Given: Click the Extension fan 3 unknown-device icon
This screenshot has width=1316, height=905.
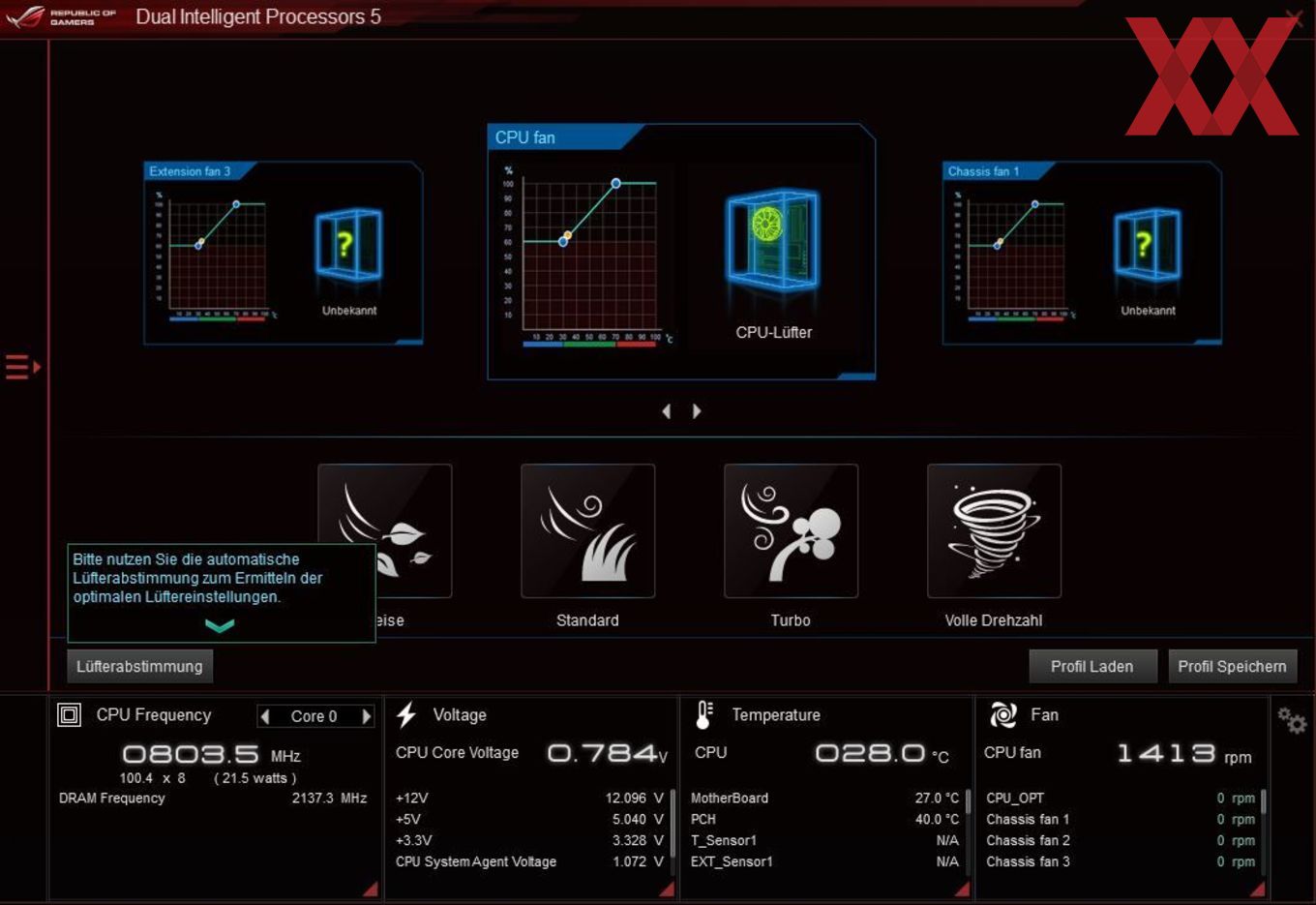Looking at the screenshot, I should coord(348,244).
